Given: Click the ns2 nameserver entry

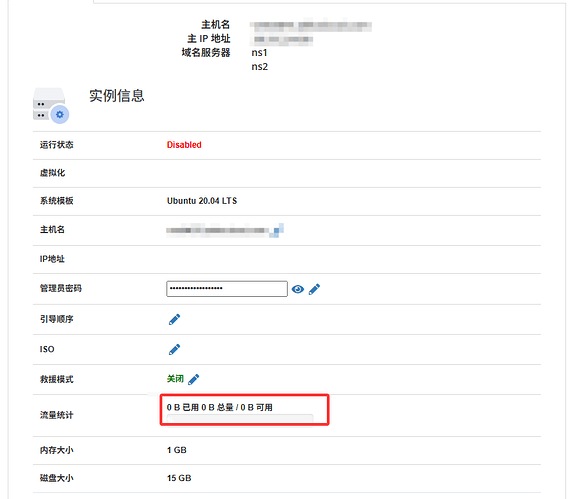Looking at the screenshot, I should (x=259, y=67).
